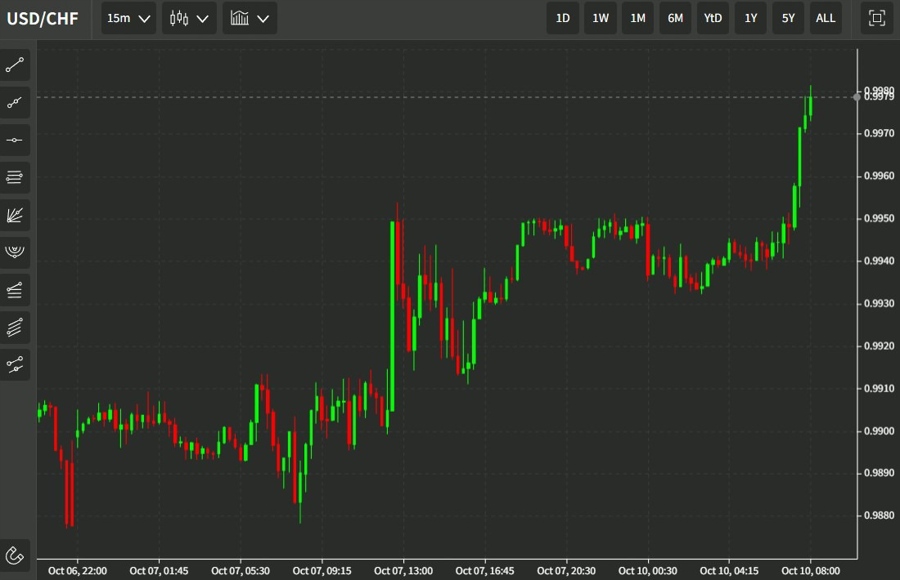Image resolution: width=900 pixels, height=580 pixels.
Task: Click the 0.9970 price axis label
Action: tap(879, 133)
